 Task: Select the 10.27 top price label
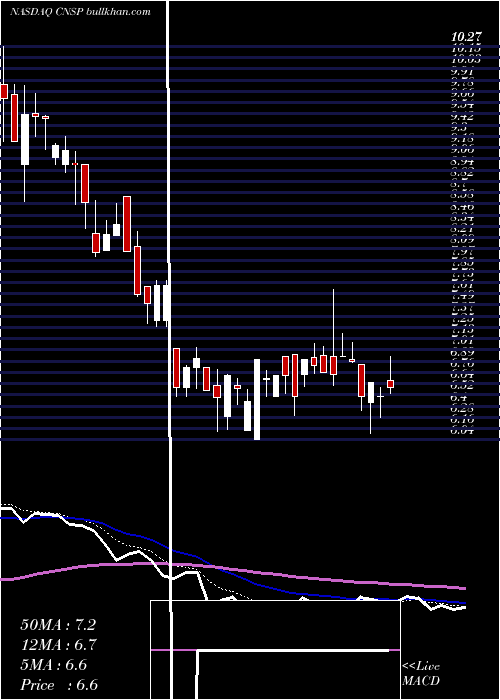coord(465,38)
